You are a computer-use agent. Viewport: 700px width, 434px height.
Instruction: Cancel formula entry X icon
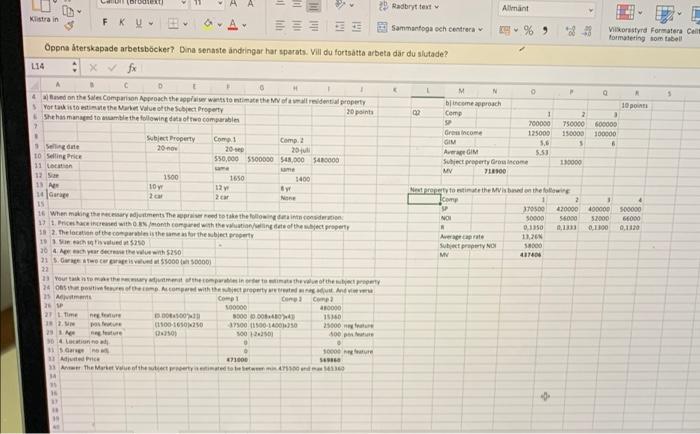pyautogui.click(x=93, y=67)
